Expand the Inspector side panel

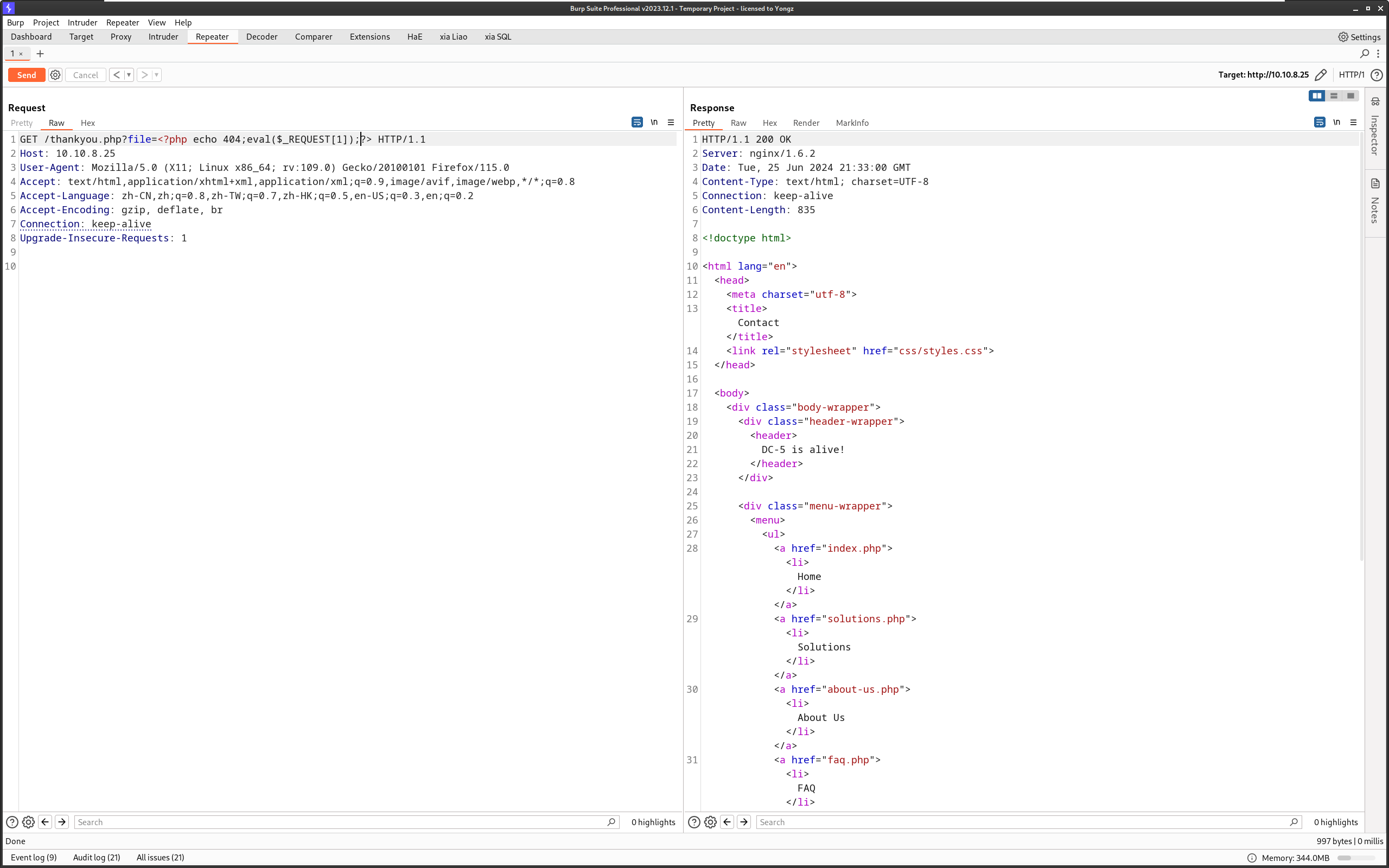point(1375,128)
